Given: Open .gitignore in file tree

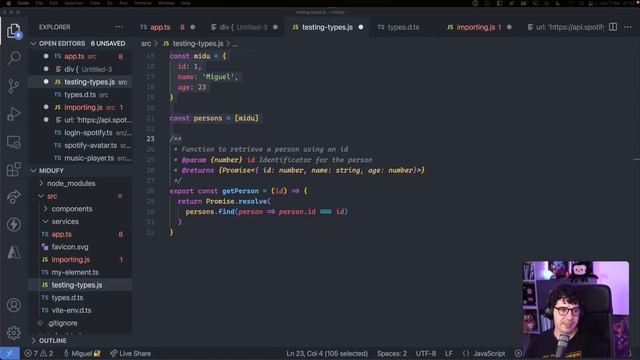Looking at the screenshot, I should [x=80, y=323].
